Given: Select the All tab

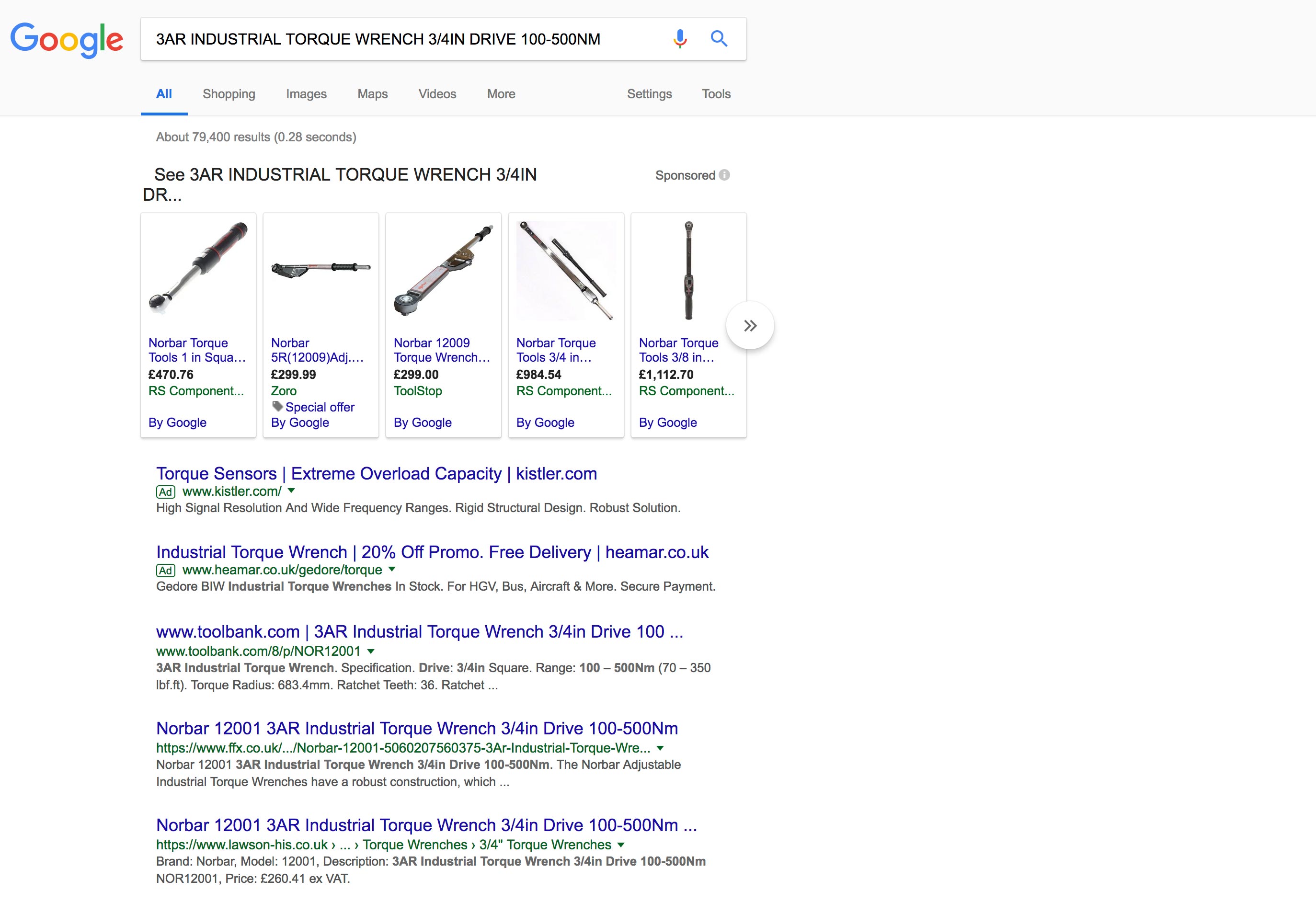Looking at the screenshot, I should 164,94.
